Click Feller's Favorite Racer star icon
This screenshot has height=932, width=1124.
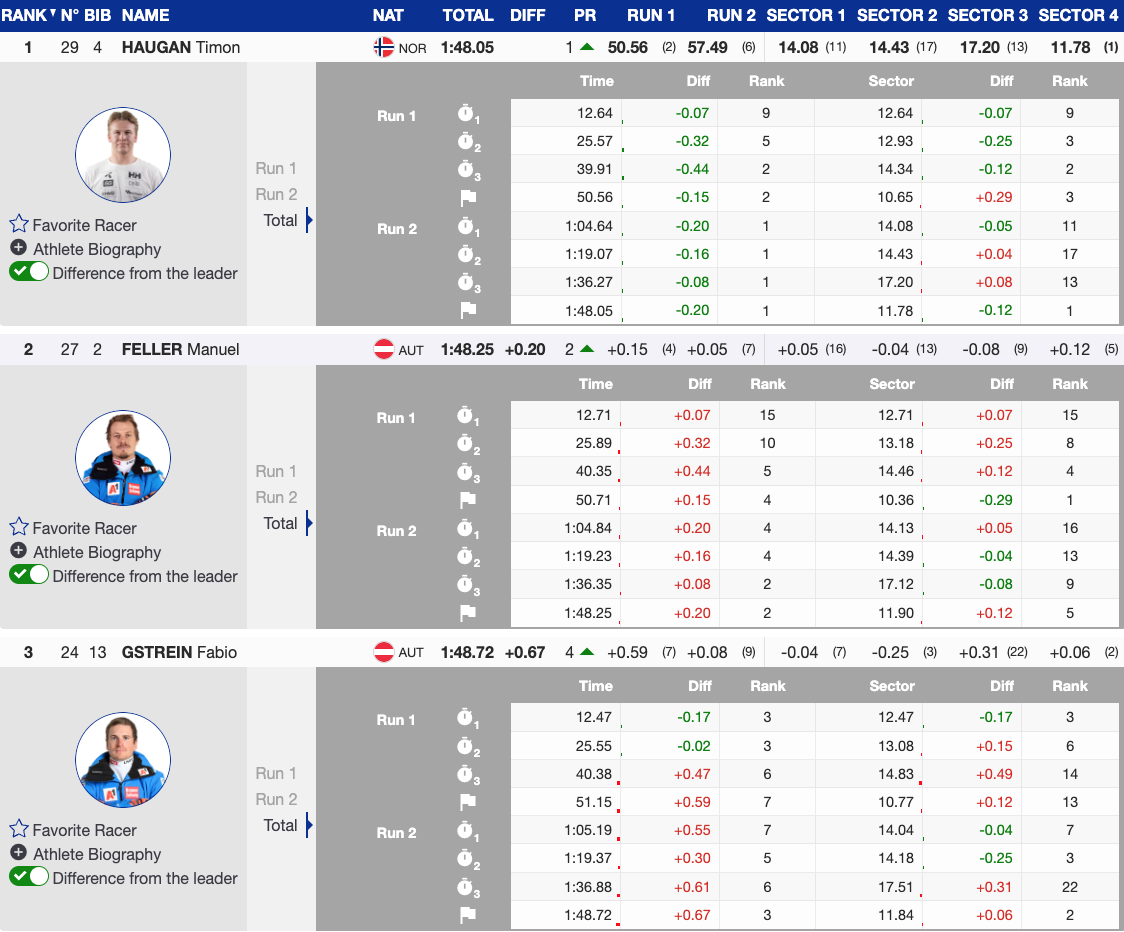click(19, 528)
